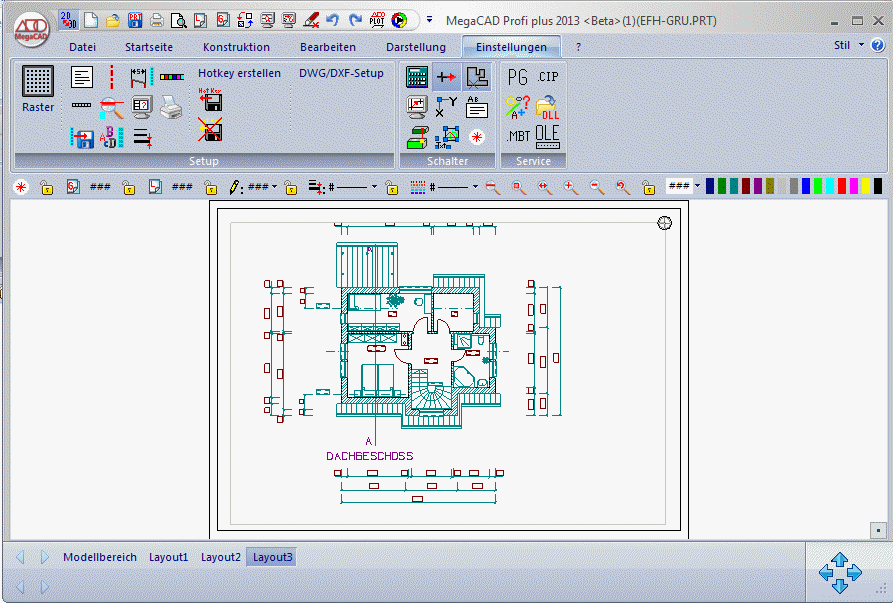Open the Bearbeiten ribbon tab
The width and height of the screenshot is (893, 603).
pos(328,47)
